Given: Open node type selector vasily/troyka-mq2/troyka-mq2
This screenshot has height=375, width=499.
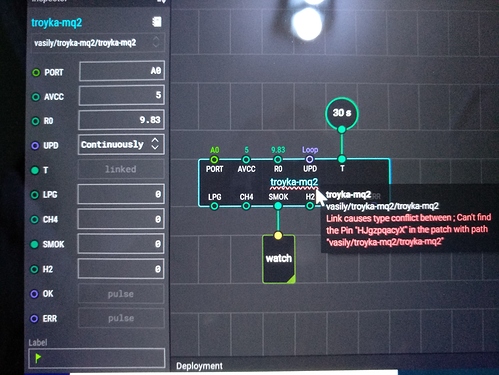Looking at the screenshot, I should pos(98,43).
